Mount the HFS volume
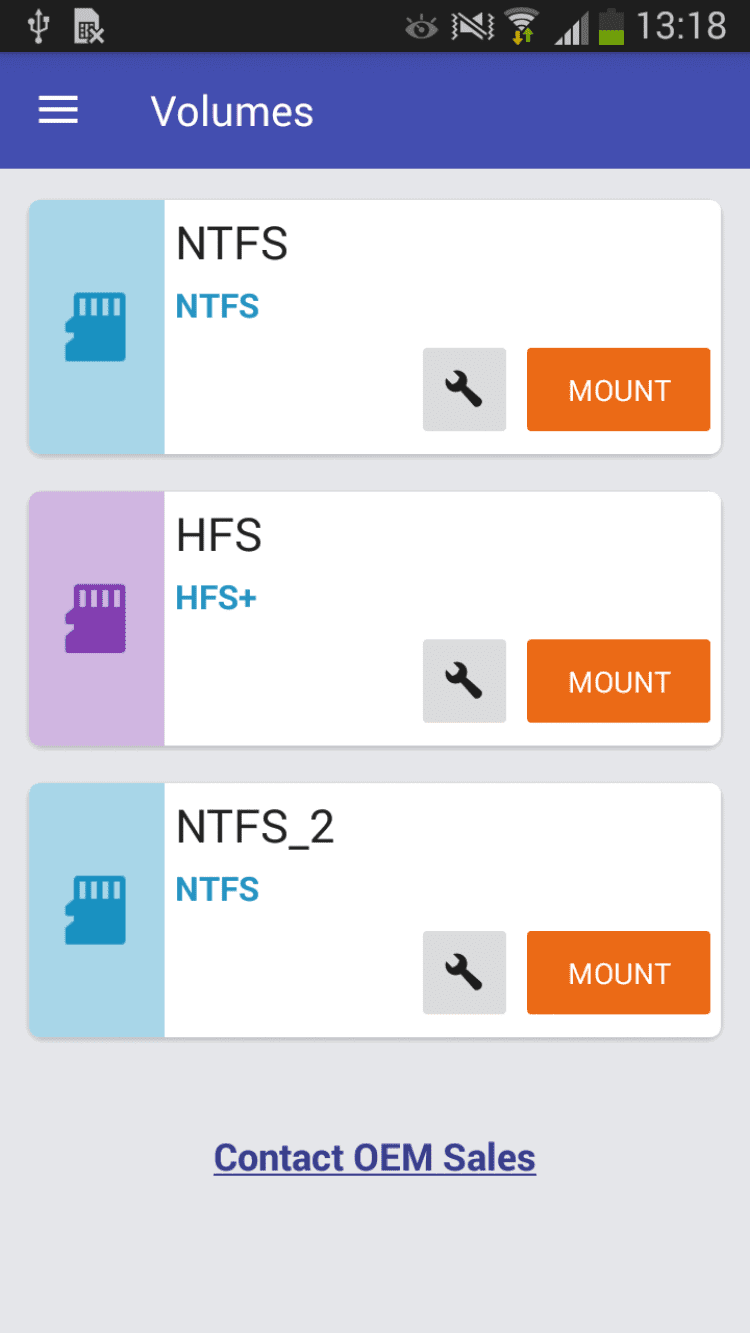750x1333 pixels. click(618, 681)
